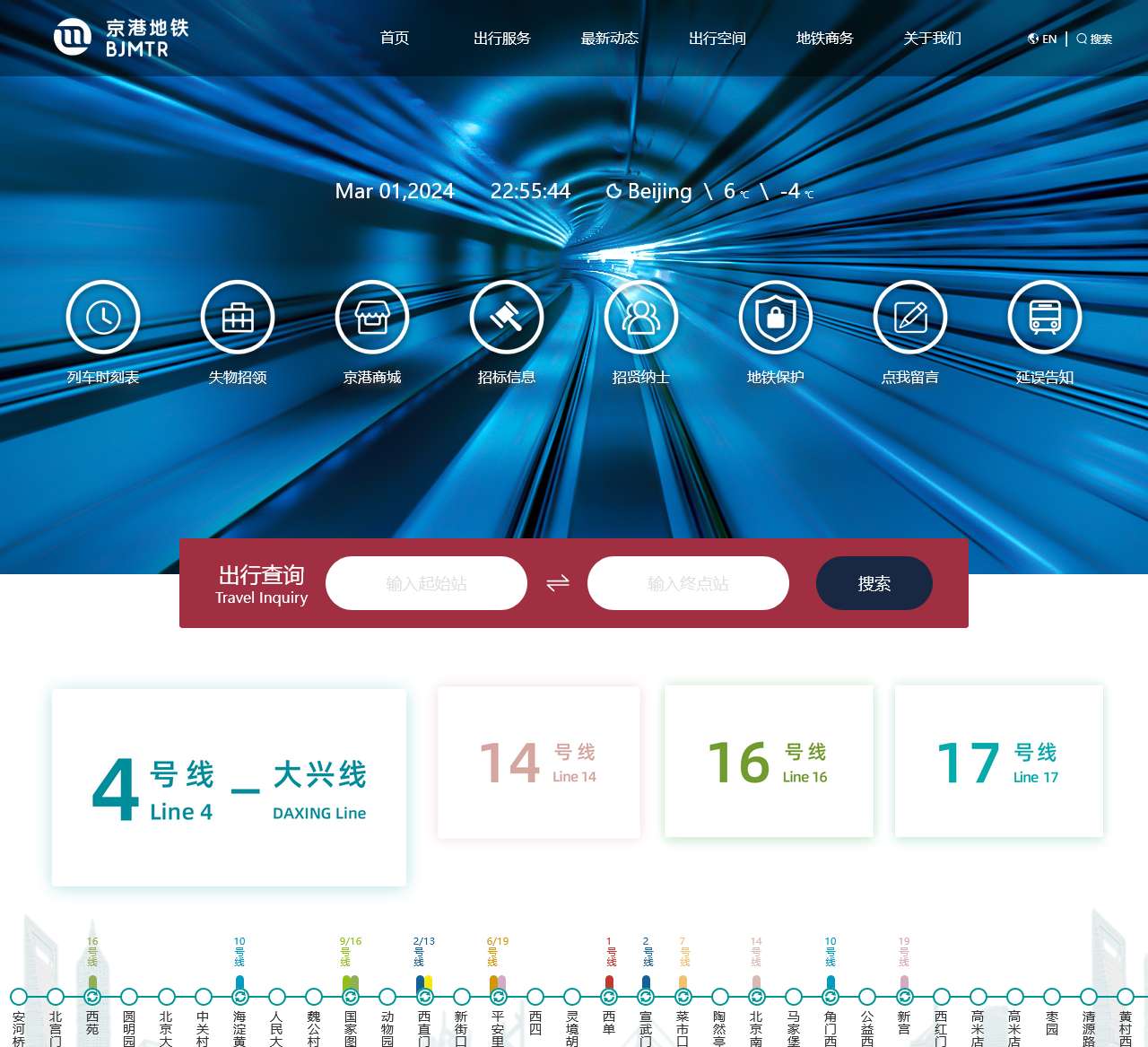Select the 西单 station marker on the line map

click(609, 997)
